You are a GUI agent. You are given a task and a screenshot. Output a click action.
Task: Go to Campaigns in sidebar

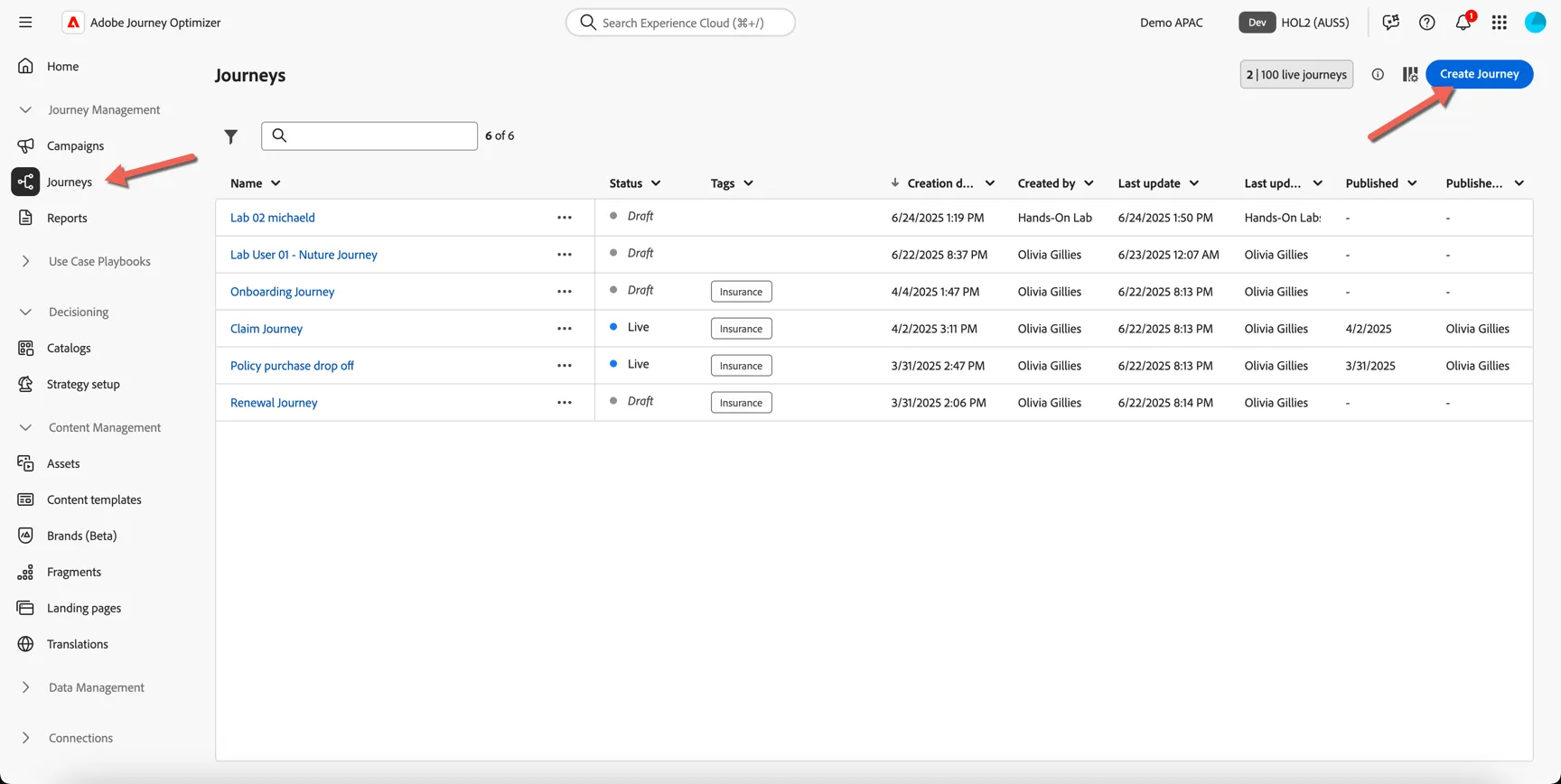(x=75, y=145)
